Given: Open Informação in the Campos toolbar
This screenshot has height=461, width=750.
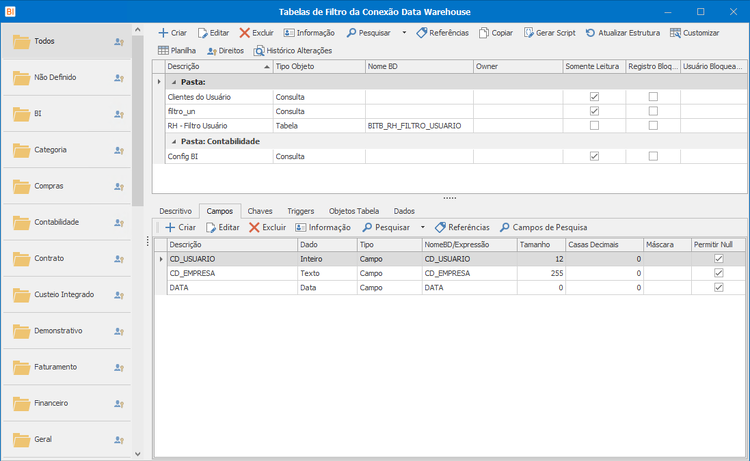Looking at the screenshot, I should click(323, 228).
